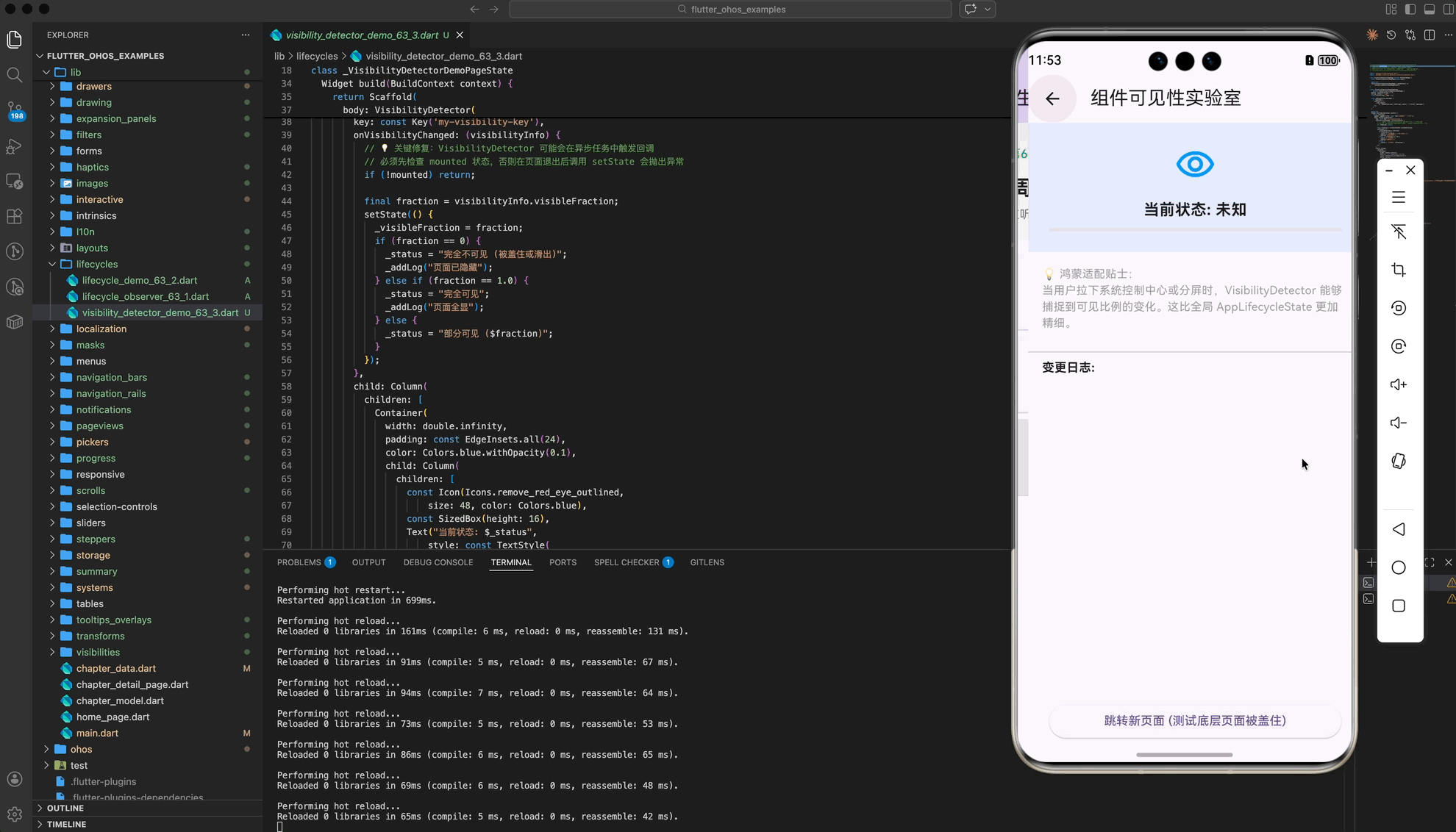The width and height of the screenshot is (1456, 832).
Task: Expand the OUTLINE section
Action: click(x=65, y=808)
